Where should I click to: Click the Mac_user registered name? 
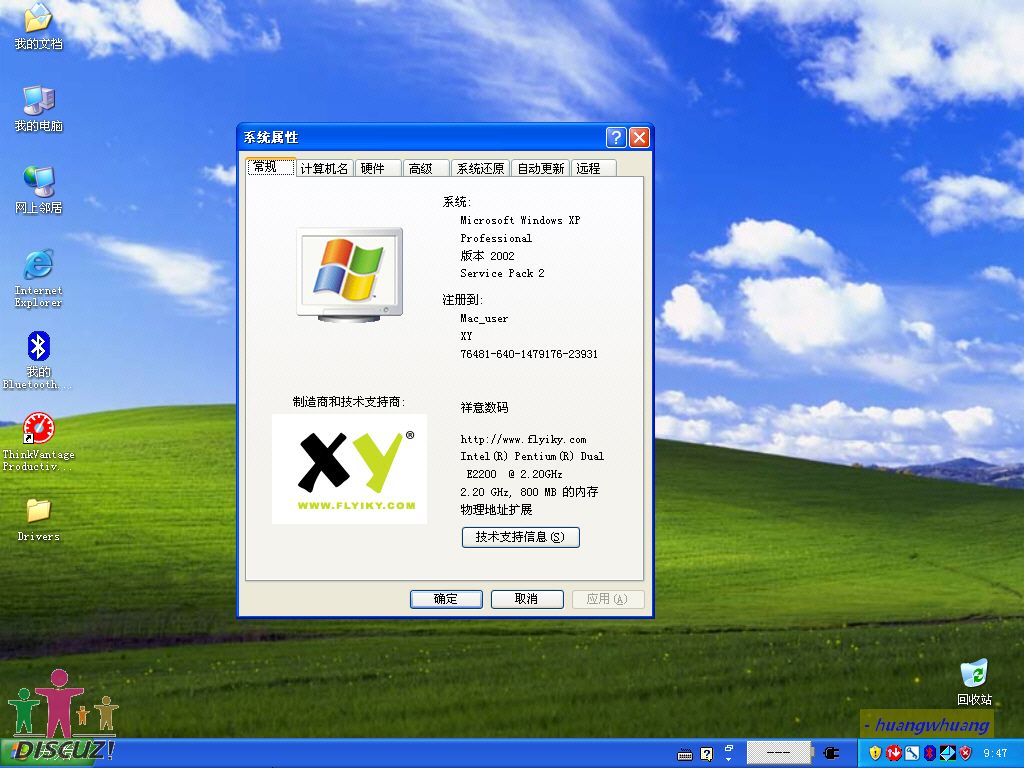484,319
